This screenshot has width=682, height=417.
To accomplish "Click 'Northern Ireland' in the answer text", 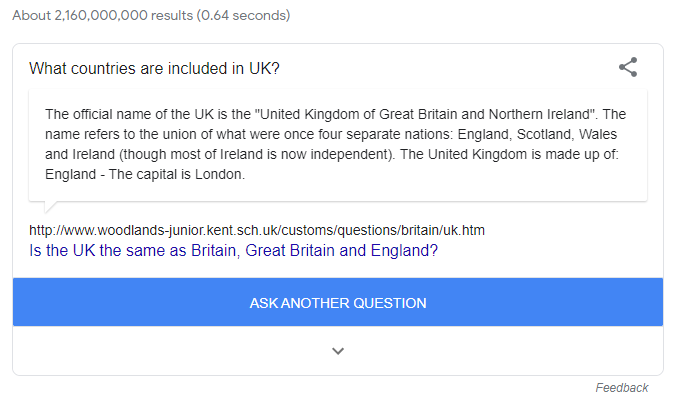I will pyautogui.click(x=539, y=114).
